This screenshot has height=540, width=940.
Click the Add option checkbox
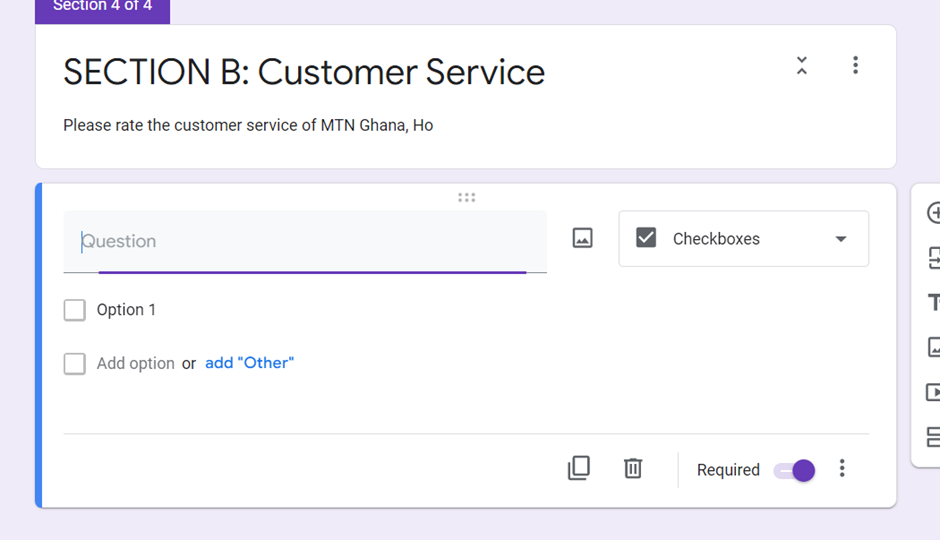click(74, 364)
